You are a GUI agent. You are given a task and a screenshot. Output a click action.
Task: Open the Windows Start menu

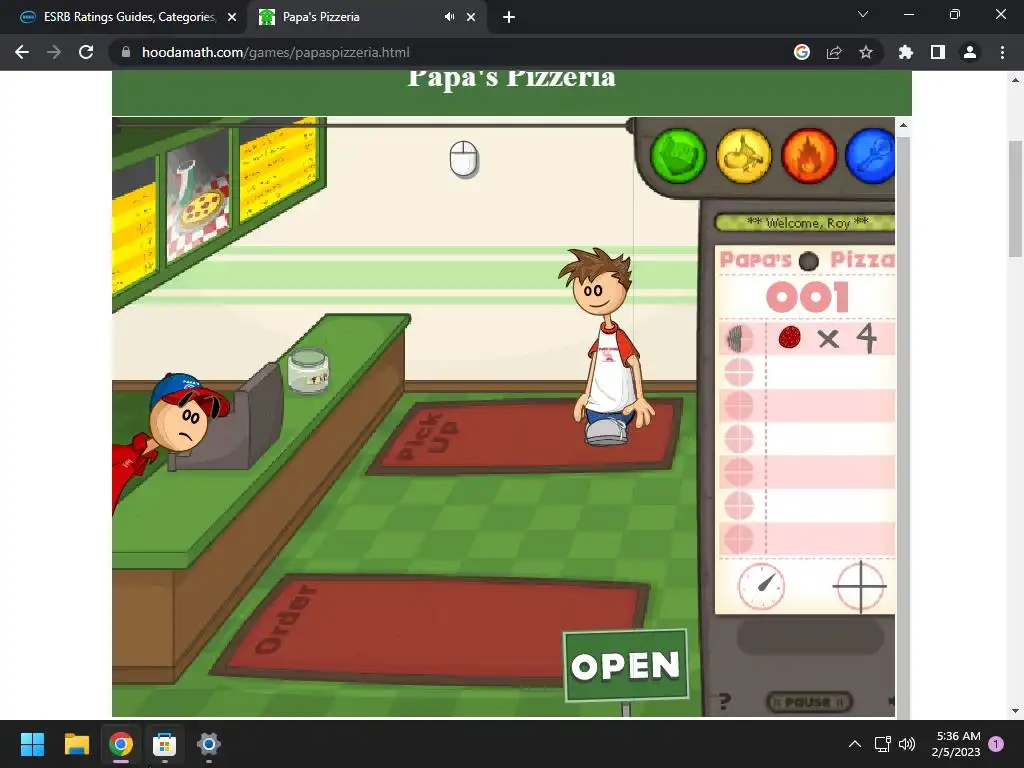pos(32,744)
